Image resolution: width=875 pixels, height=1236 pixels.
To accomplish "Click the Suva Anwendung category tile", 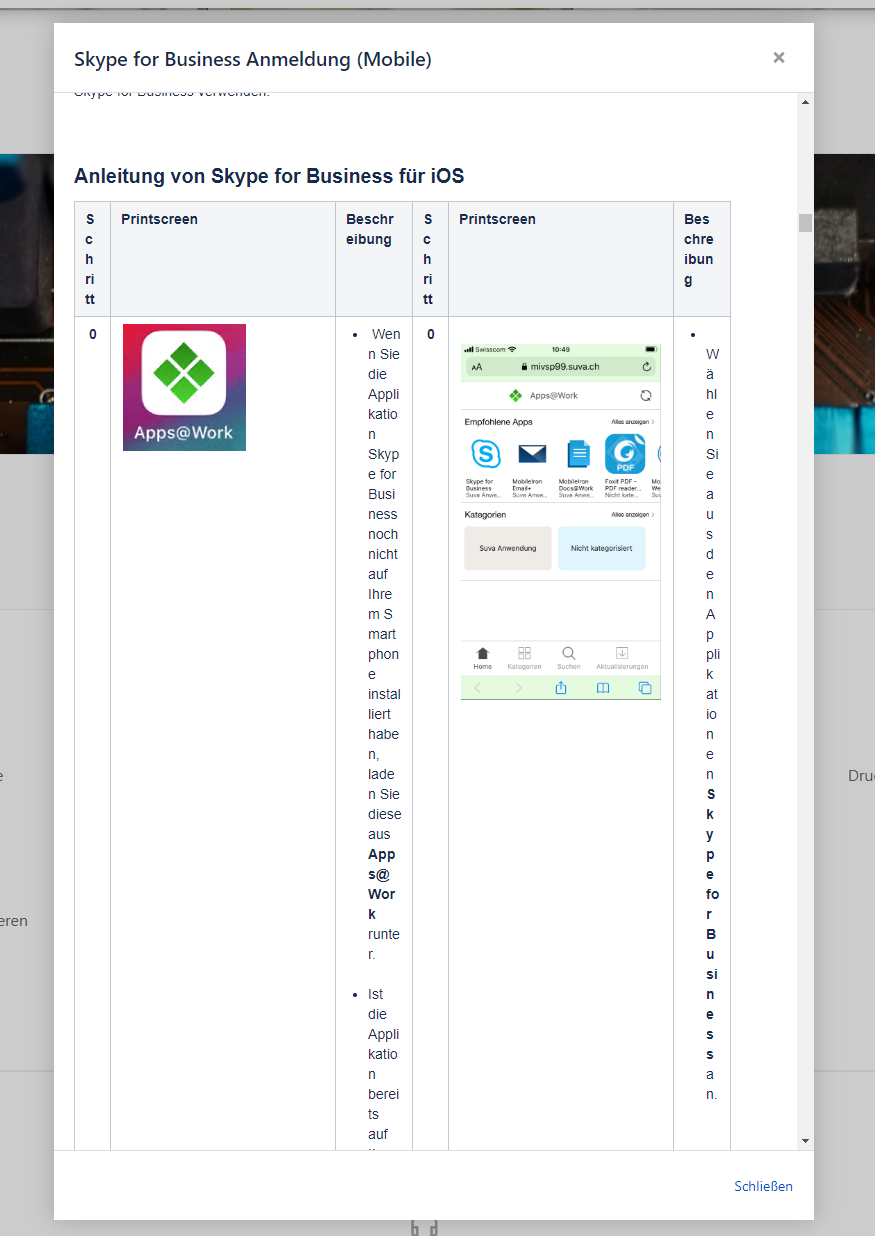I will [x=508, y=548].
